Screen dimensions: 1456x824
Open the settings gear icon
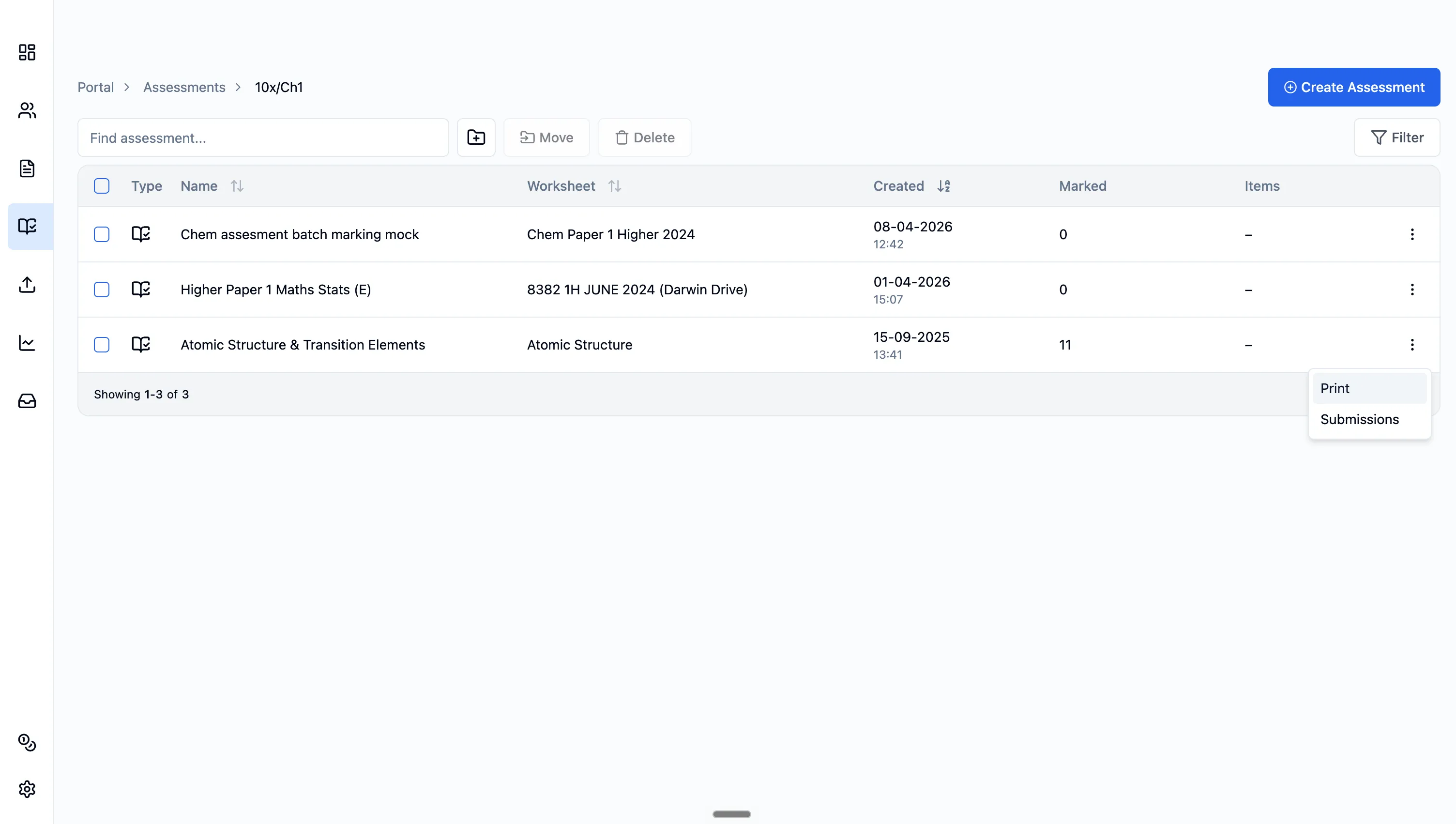tap(27, 789)
